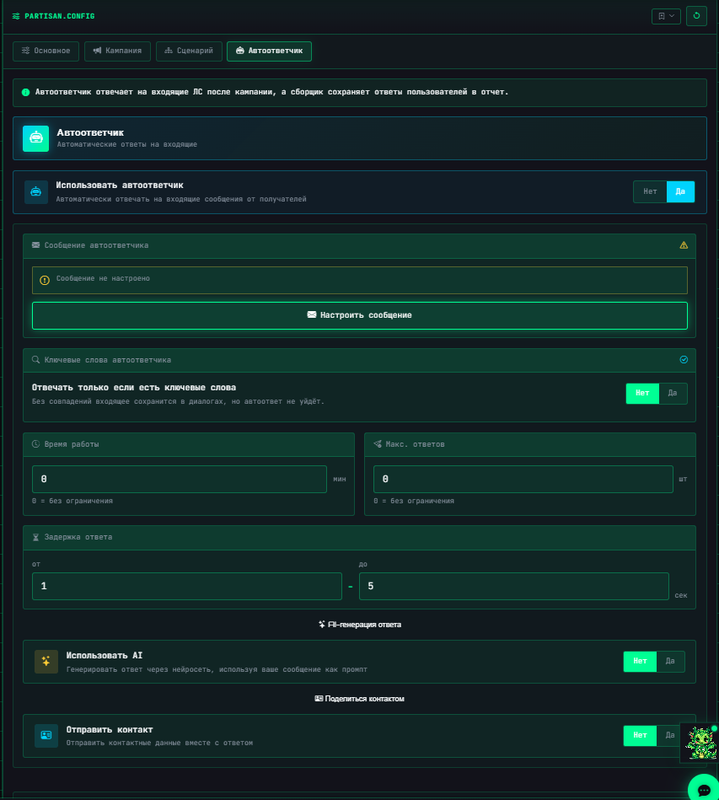This screenshot has height=800, width=719.
Task: Set Отправить контакт to Да
Action: pyautogui.click(x=670, y=736)
